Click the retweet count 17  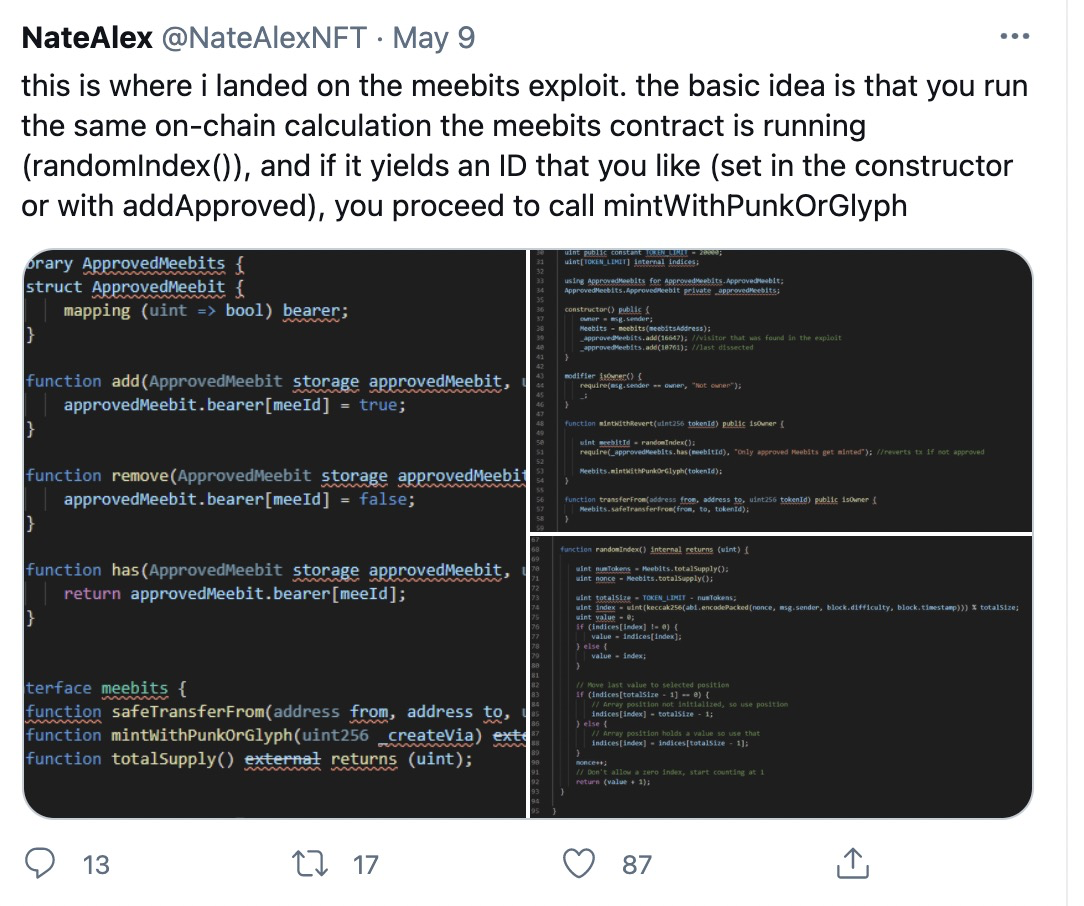(366, 864)
